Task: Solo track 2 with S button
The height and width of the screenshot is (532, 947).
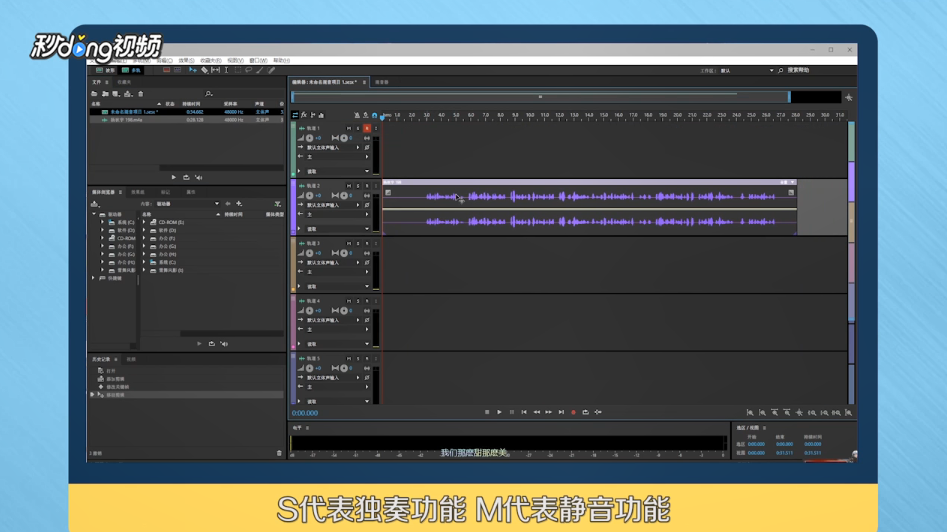Action: coord(358,186)
